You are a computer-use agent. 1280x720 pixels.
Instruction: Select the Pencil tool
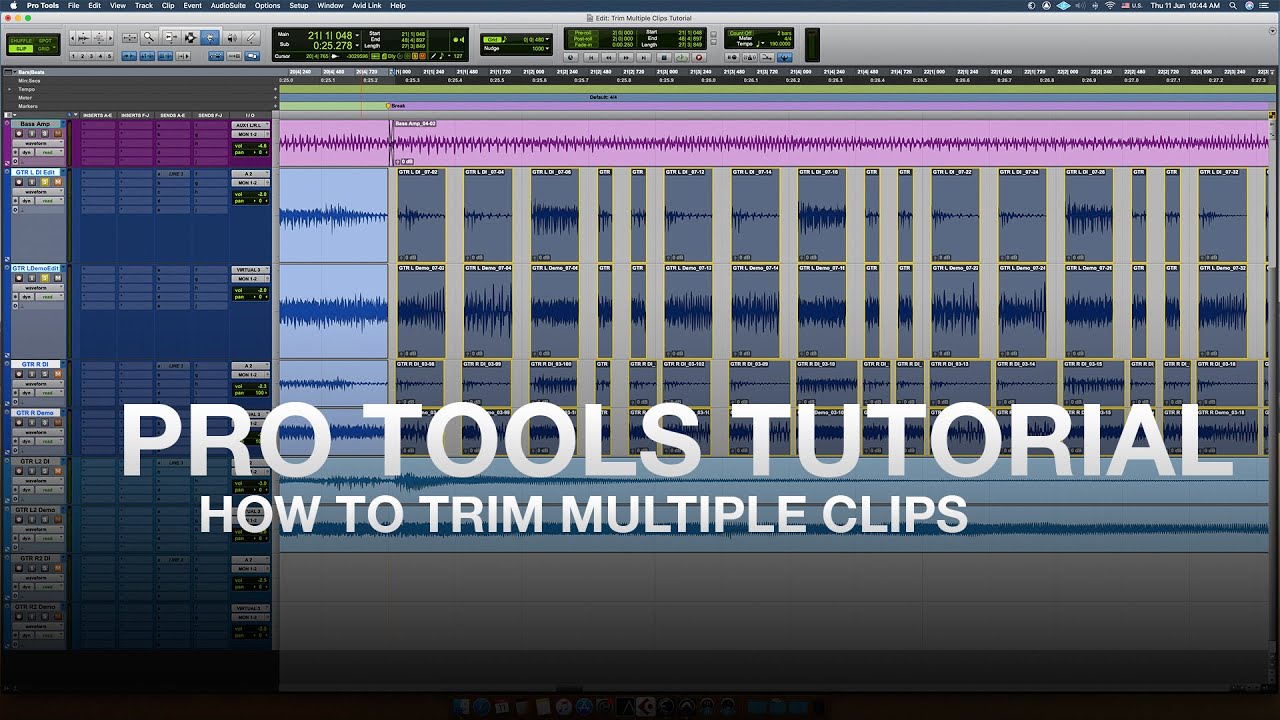tap(251, 38)
